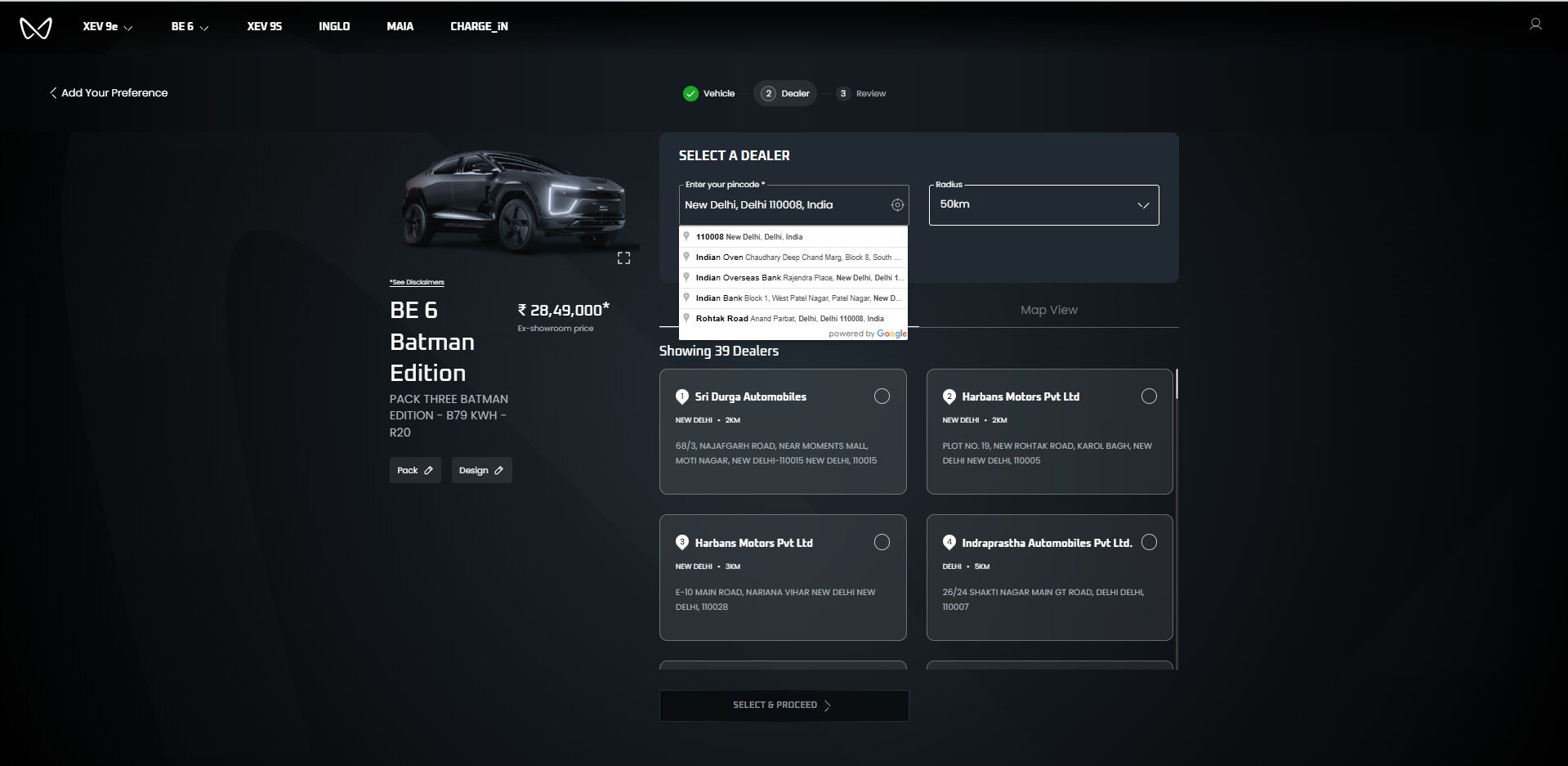The height and width of the screenshot is (766, 1568).
Task: Expand car image with fullscreen icon
Action: 623,258
